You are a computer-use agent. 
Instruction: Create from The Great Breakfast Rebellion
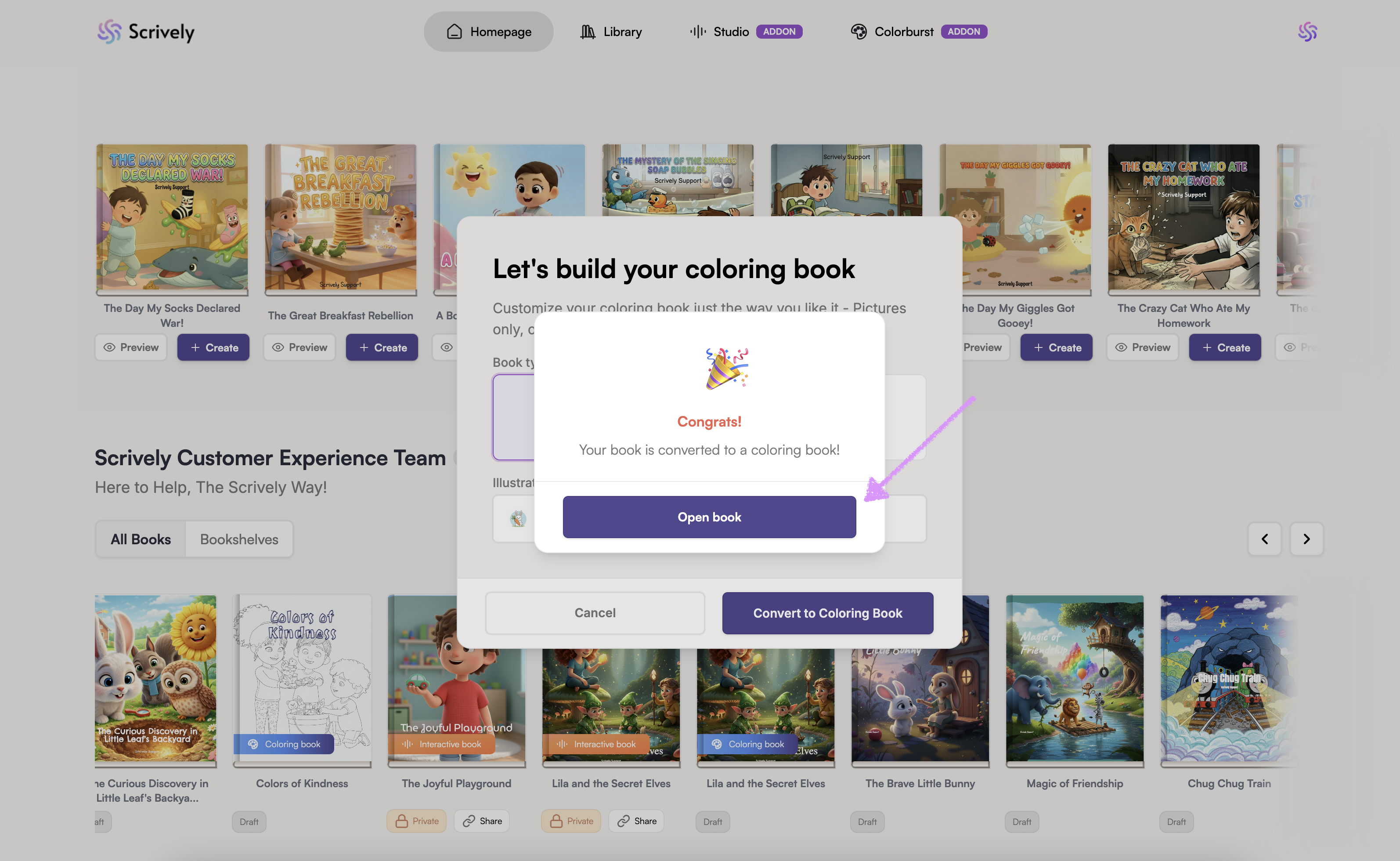pyautogui.click(x=382, y=347)
